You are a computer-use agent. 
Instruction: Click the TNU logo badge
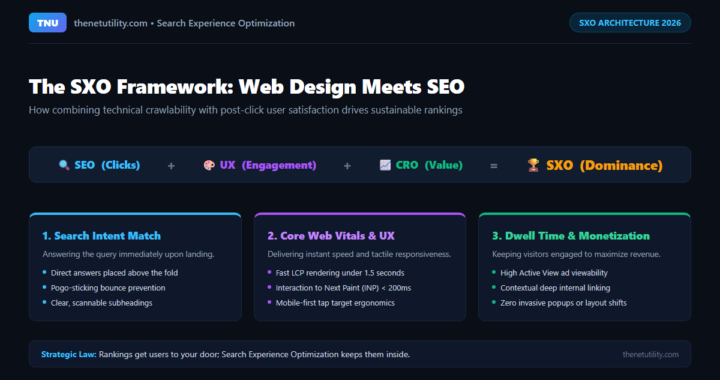48,23
